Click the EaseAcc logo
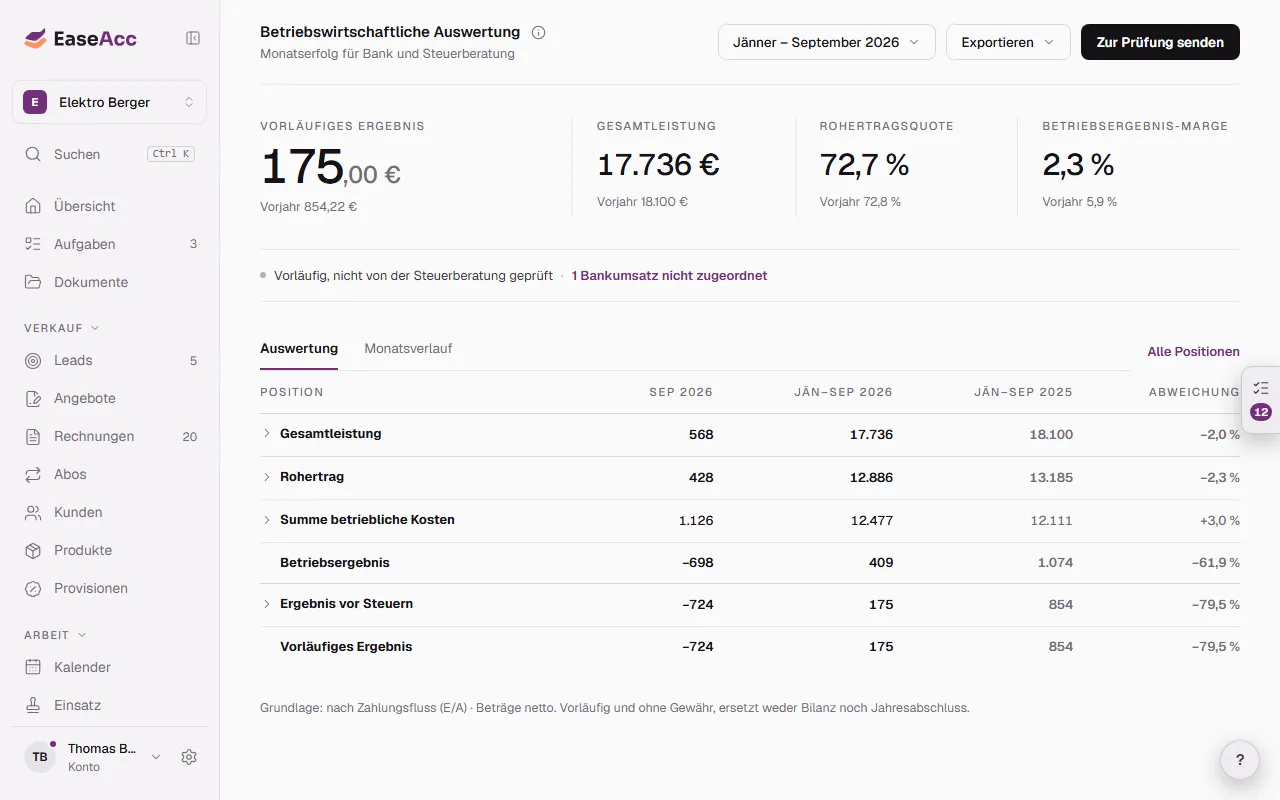1280x800 pixels. [81, 39]
